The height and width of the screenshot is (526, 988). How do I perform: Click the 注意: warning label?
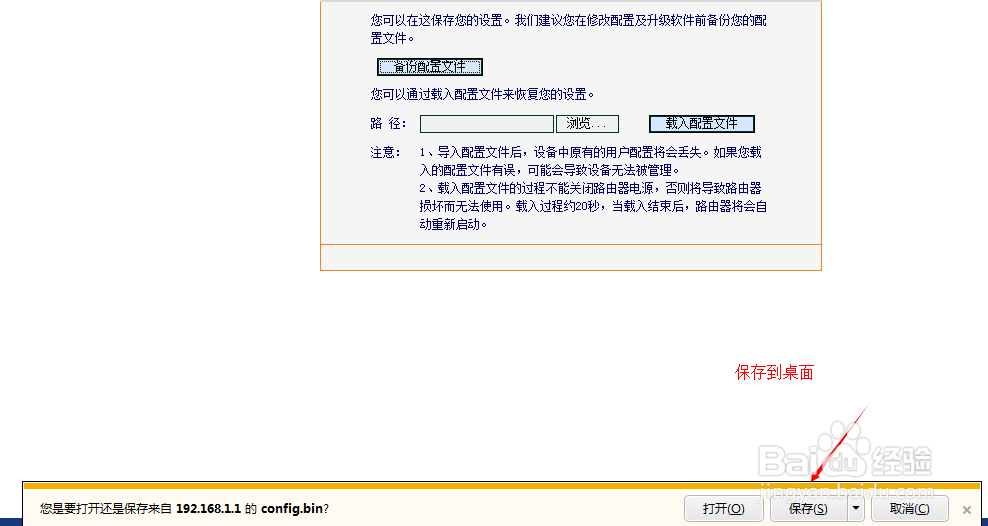[386, 152]
